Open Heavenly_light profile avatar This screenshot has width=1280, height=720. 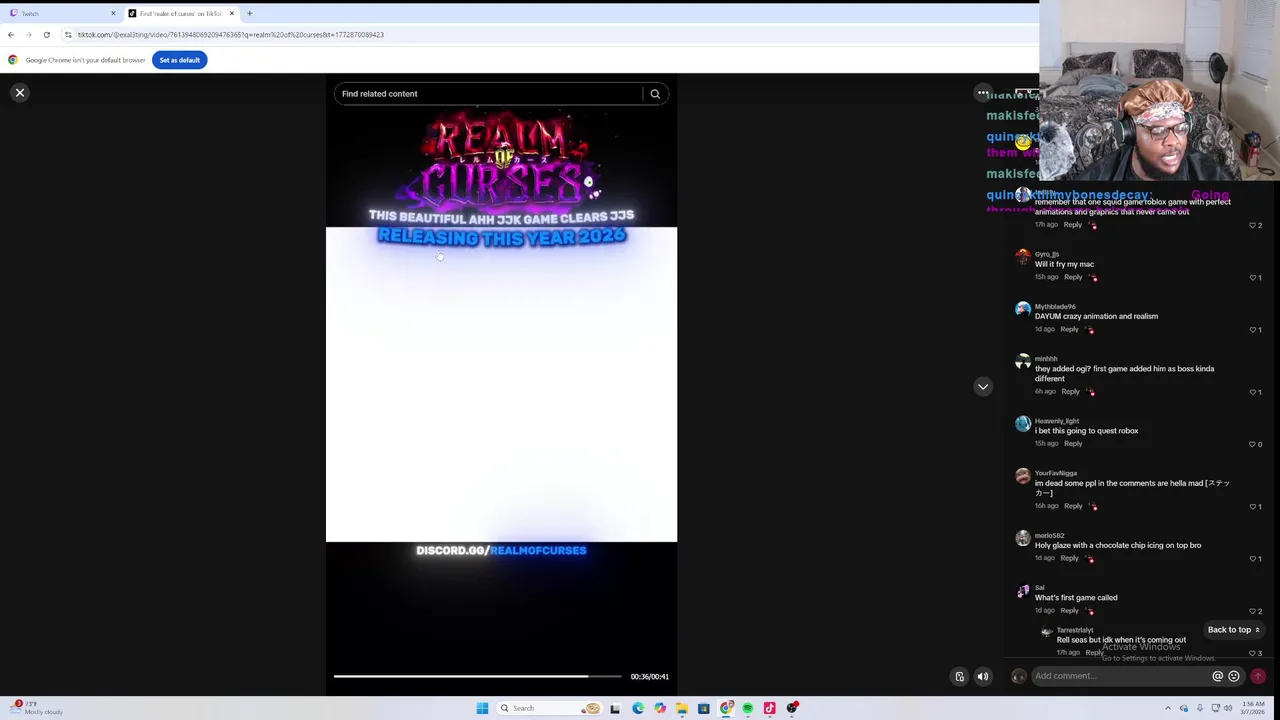(x=1022, y=424)
